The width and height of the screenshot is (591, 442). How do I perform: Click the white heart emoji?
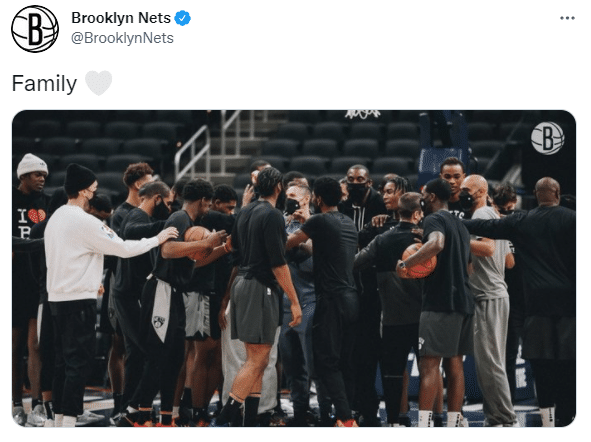click(98, 83)
